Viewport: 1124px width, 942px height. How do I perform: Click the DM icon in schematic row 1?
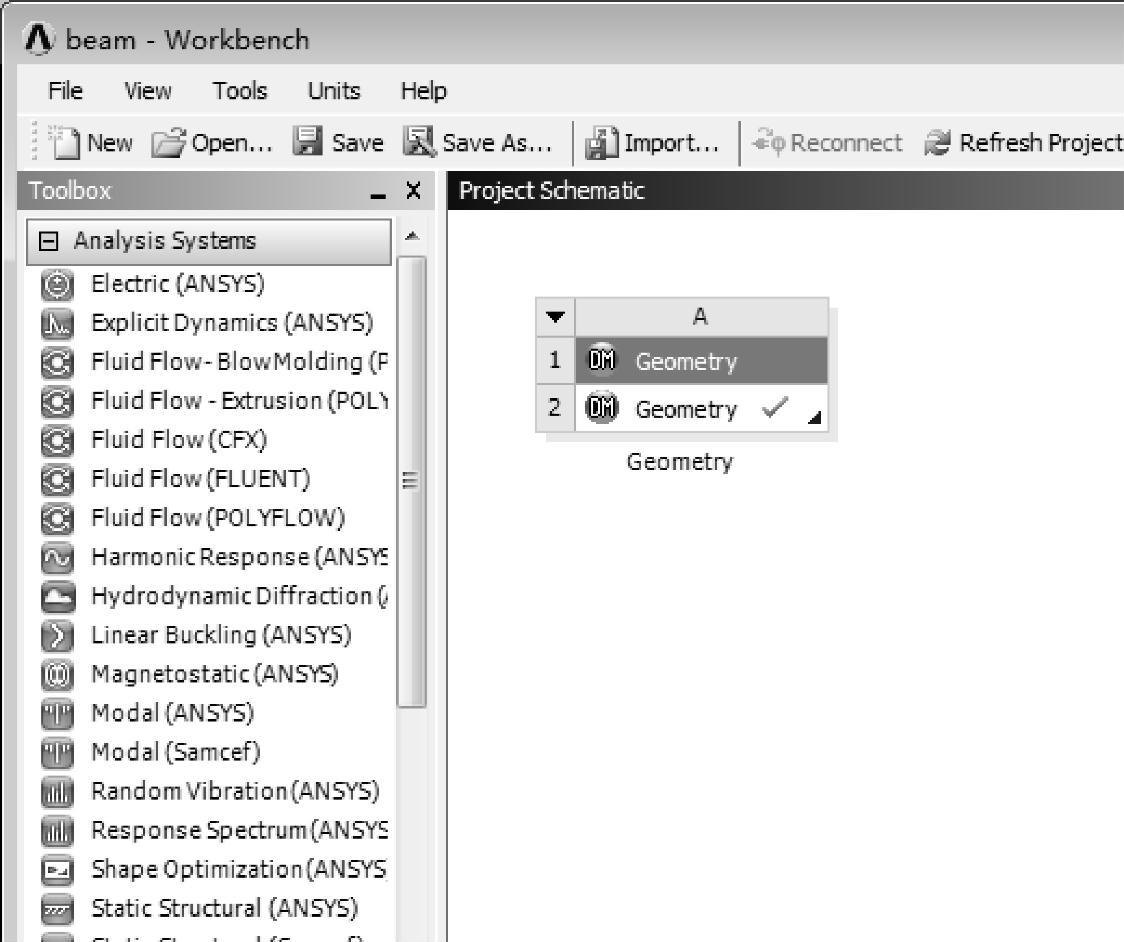(x=602, y=359)
